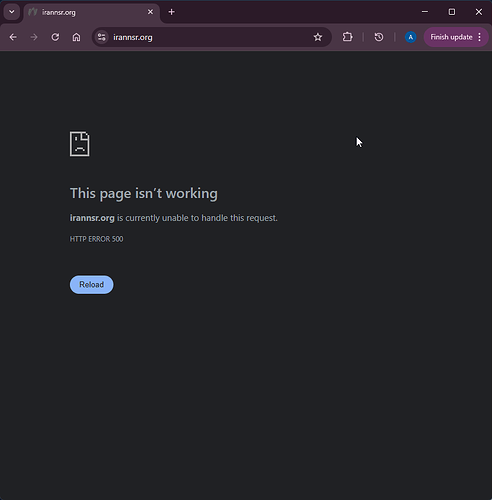Click the address bar showing irannsr.org
492x500 pixels.
tap(208, 37)
